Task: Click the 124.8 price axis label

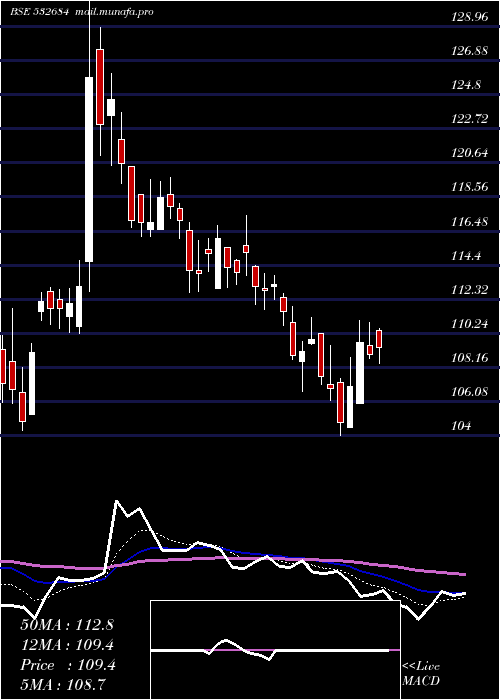Action: click(x=467, y=85)
